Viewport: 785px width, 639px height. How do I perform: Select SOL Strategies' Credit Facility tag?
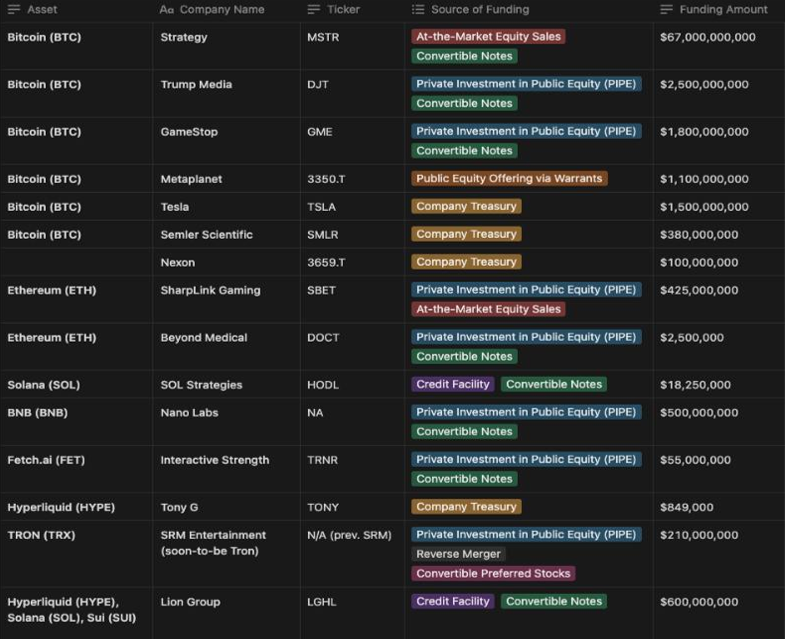pyautogui.click(x=453, y=384)
